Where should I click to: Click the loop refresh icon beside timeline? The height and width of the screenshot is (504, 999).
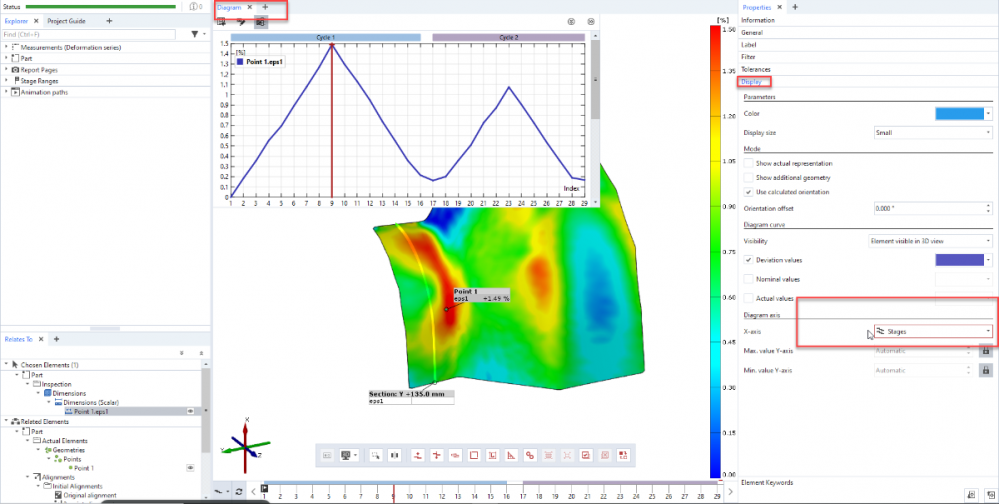click(x=238, y=491)
